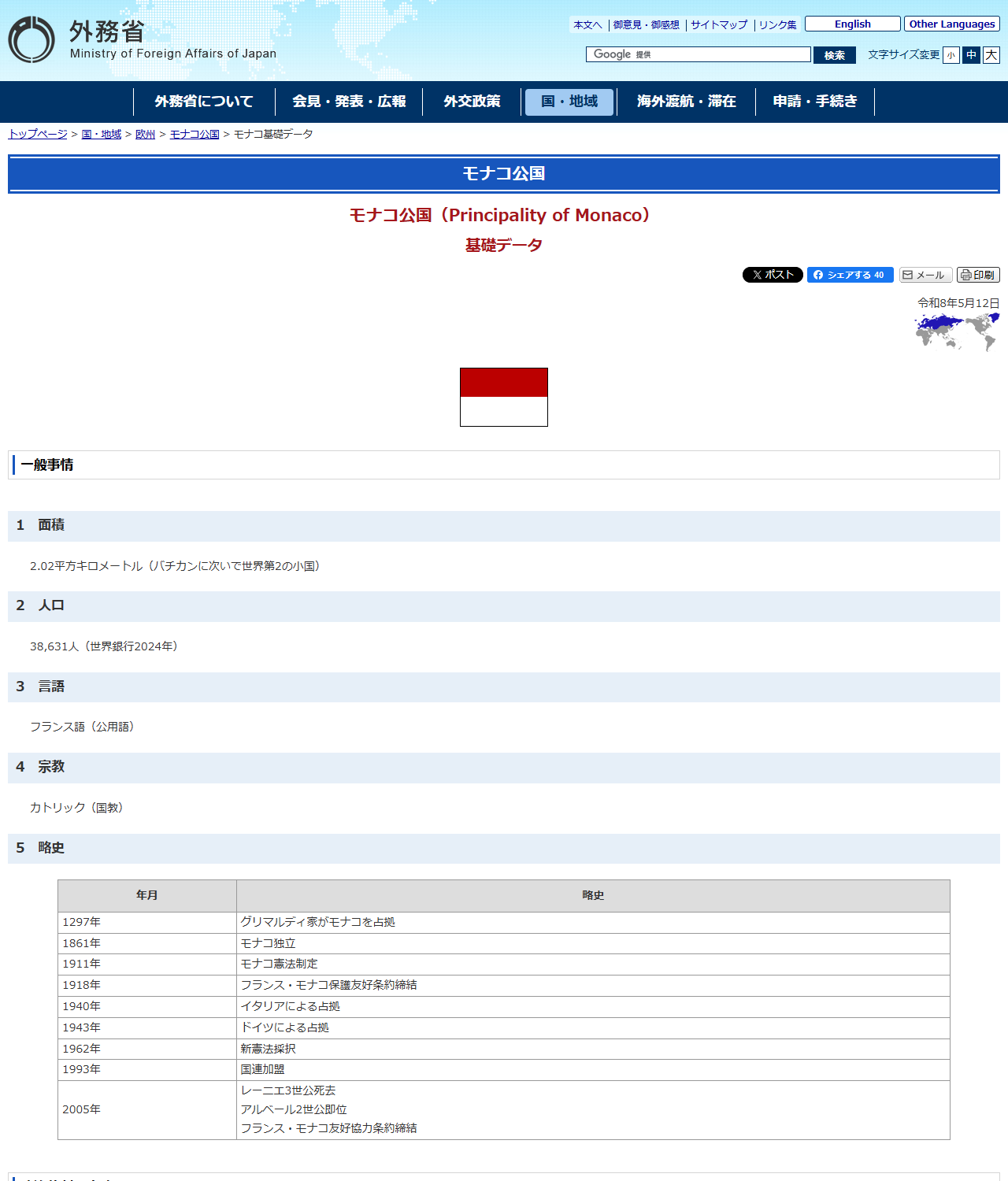Open the 外務省について menu

pos(204,102)
